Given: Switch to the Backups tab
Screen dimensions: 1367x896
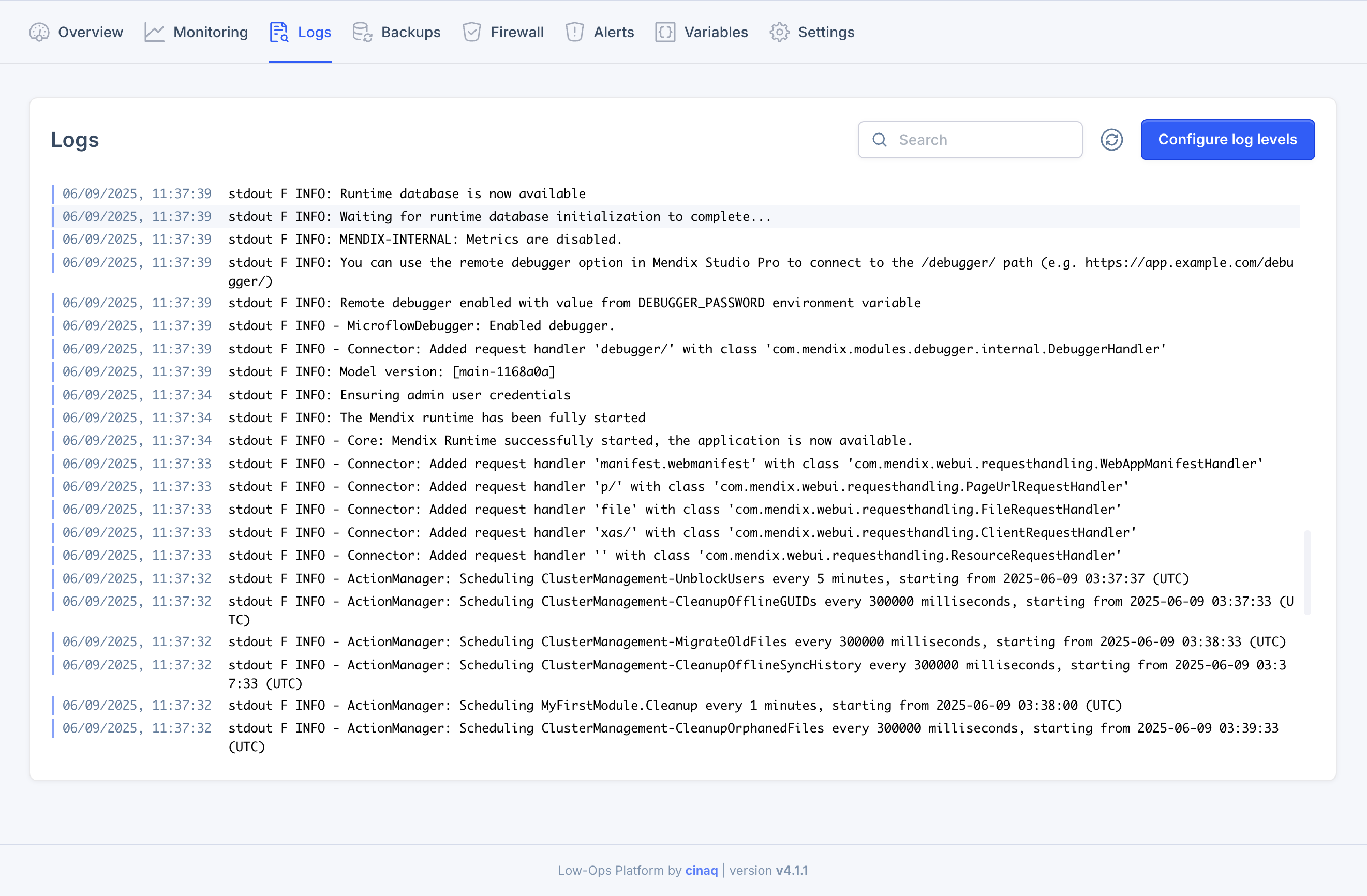Looking at the screenshot, I should pyautogui.click(x=410, y=32).
